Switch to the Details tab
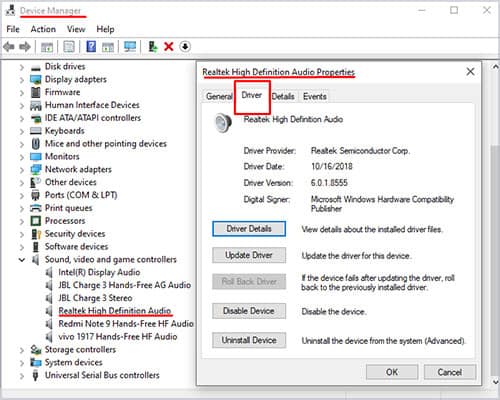The image size is (500, 400). [x=283, y=97]
